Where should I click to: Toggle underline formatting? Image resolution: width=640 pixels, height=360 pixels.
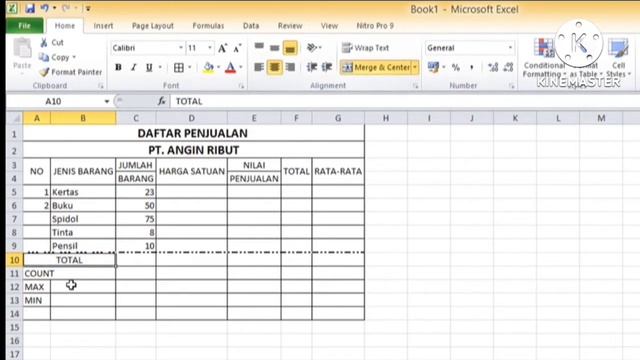(x=149, y=67)
